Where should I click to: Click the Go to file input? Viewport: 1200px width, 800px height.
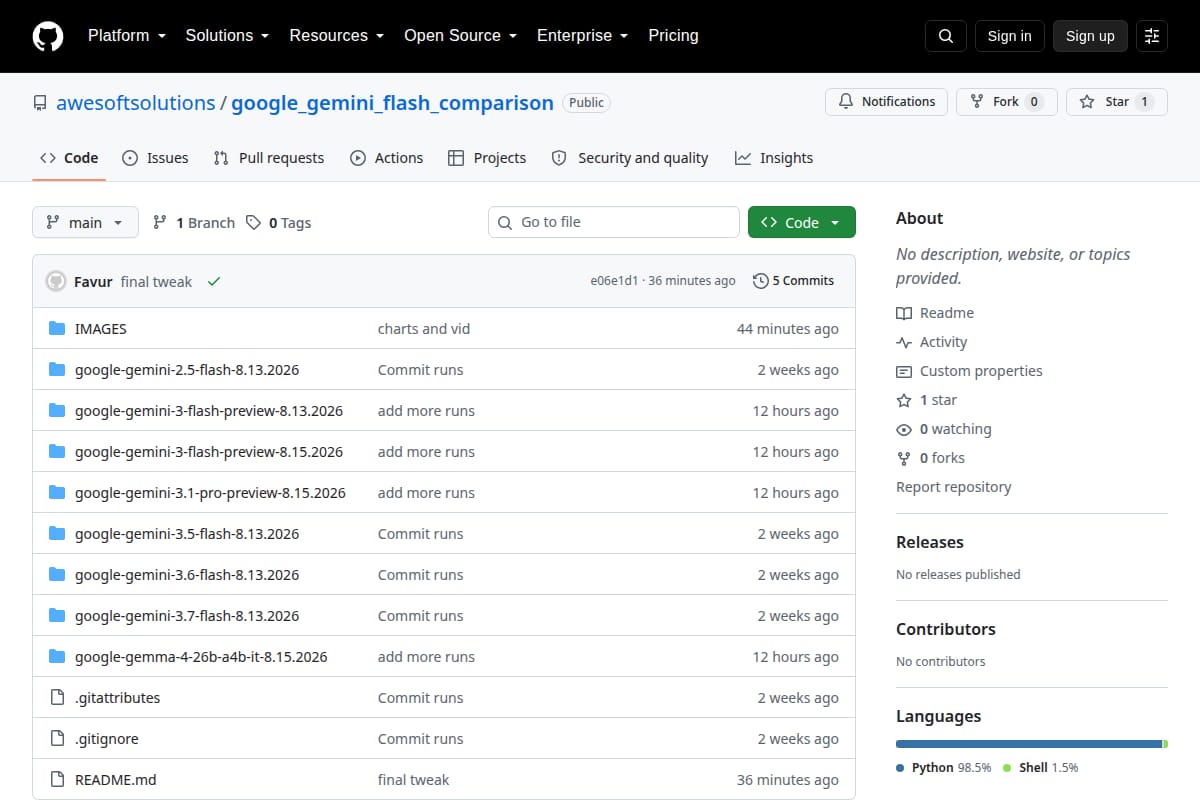614,222
